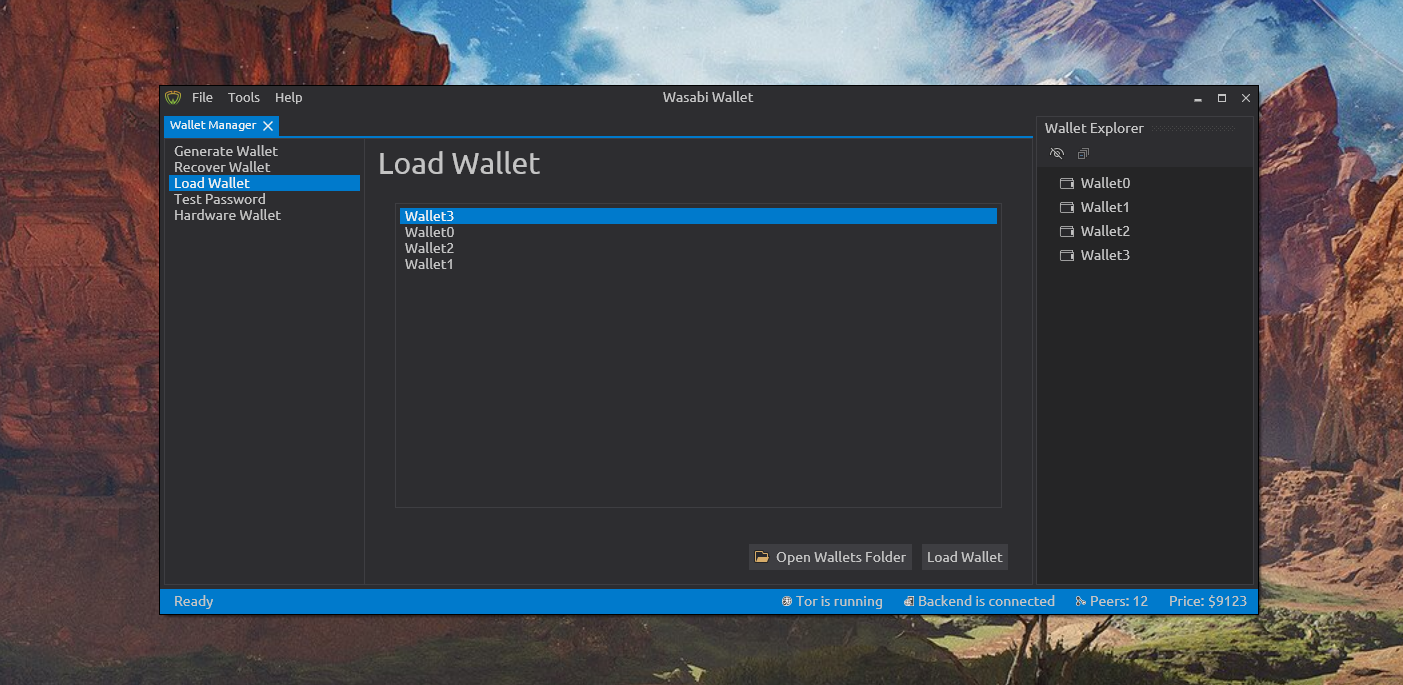
Task: Maximize the Wasabi Wallet window
Action: click(x=1222, y=98)
